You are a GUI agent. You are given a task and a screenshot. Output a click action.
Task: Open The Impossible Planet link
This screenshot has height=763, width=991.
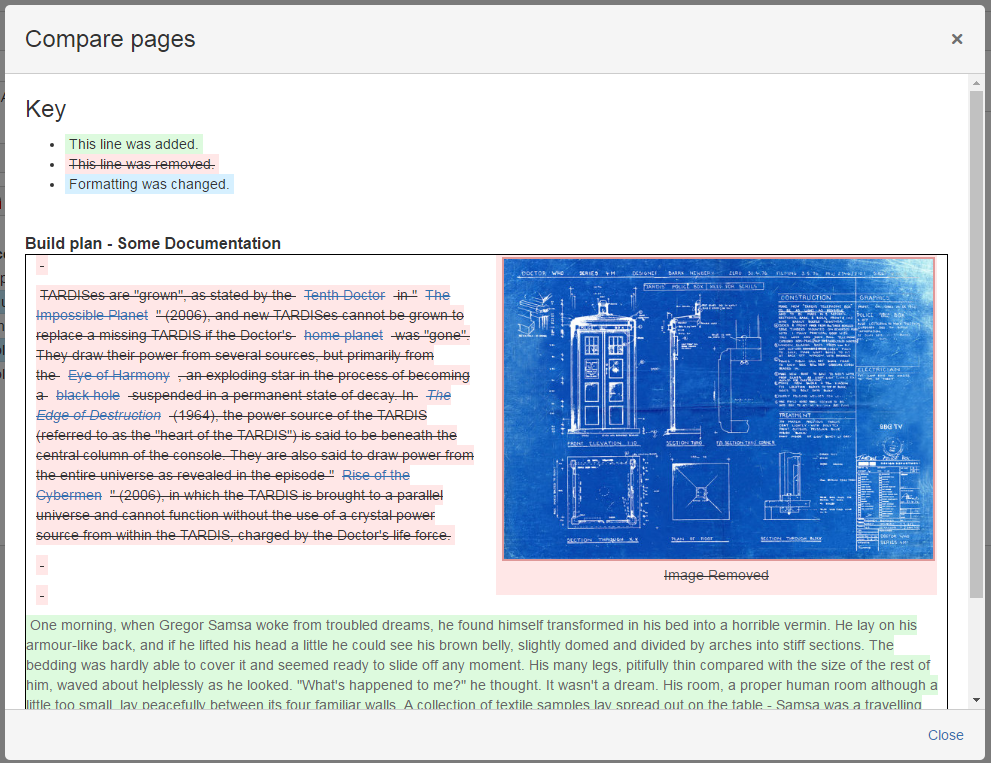92,315
